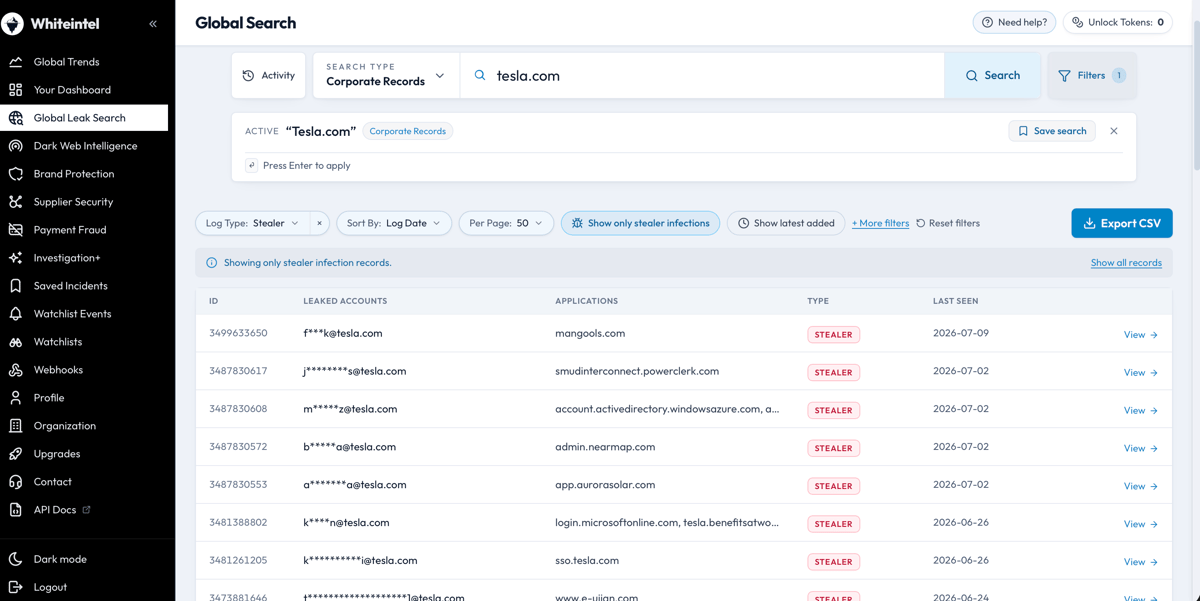View the admin.nearmap.com record
The height and width of the screenshot is (601, 1200).
tap(1140, 449)
